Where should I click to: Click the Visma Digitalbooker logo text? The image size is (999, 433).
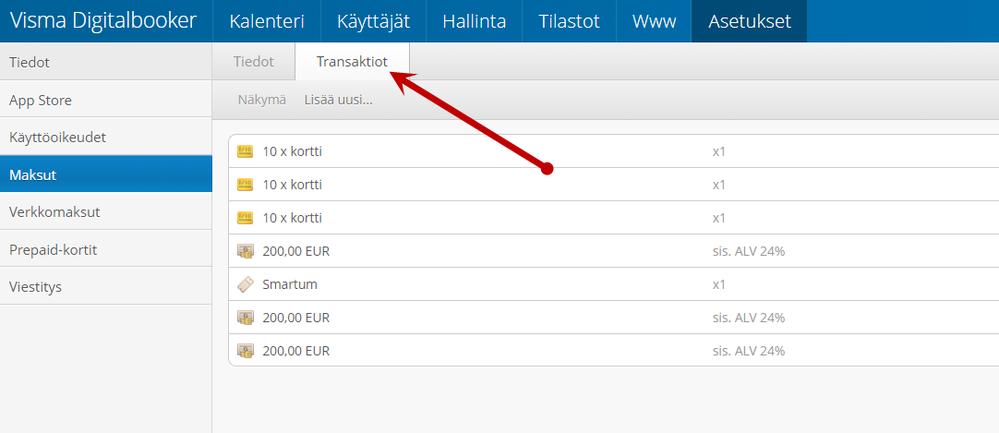pos(103,20)
